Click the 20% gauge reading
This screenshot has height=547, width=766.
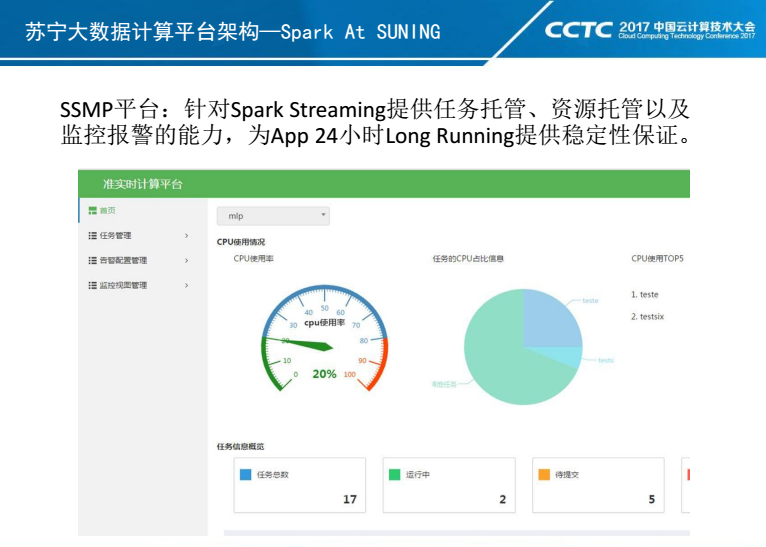[324, 374]
